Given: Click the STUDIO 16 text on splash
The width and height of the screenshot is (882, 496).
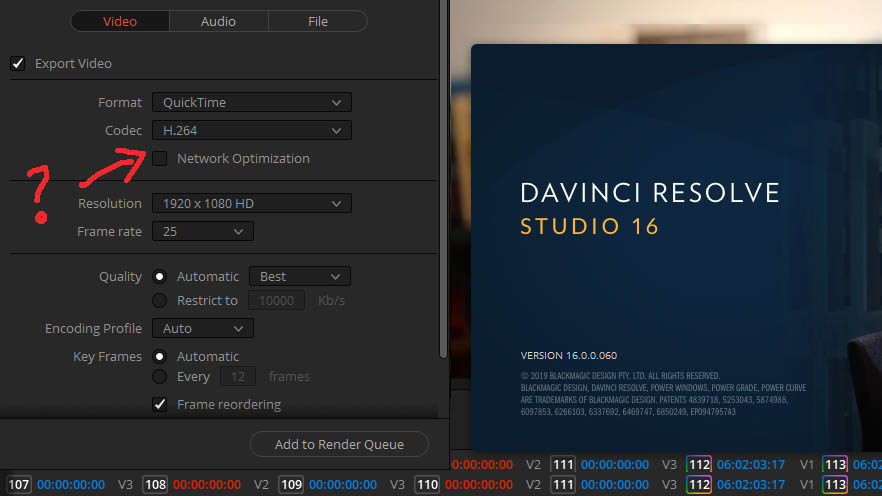Looking at the screenshot, I should tap(589, 227).
